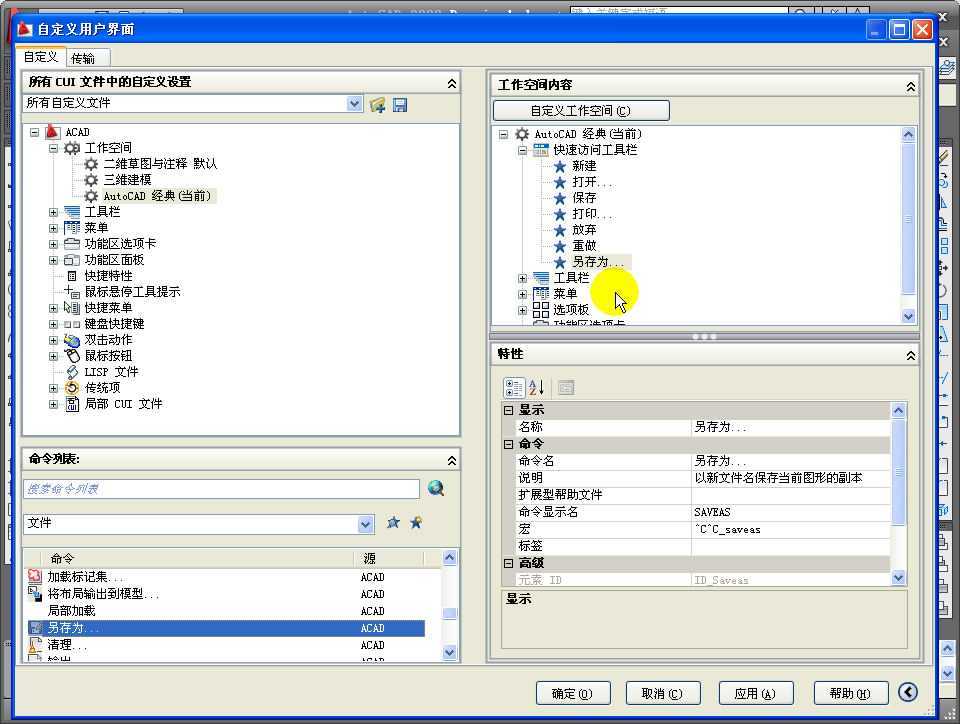Expand the 局部 CUI 文件 node
Image resolution: width=960 pixels, height=724 pixels.
[53, 405]
